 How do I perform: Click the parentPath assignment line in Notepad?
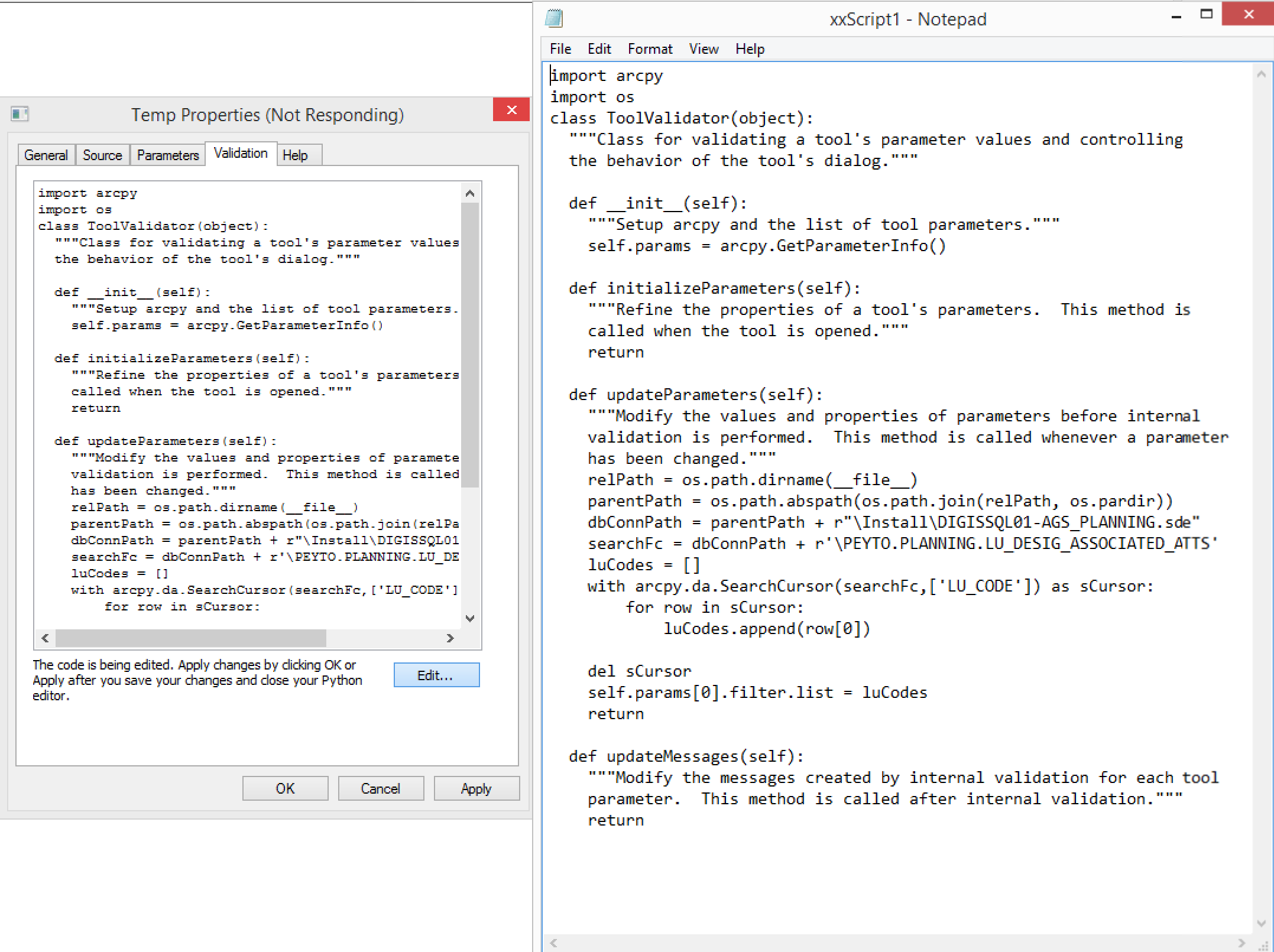click(x=880, y=502)
